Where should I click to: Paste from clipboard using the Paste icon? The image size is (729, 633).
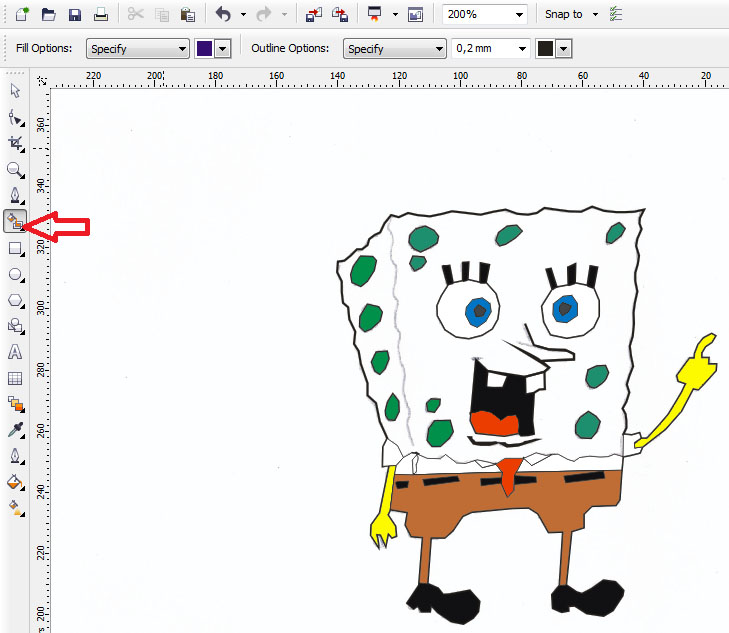(187, 15)
